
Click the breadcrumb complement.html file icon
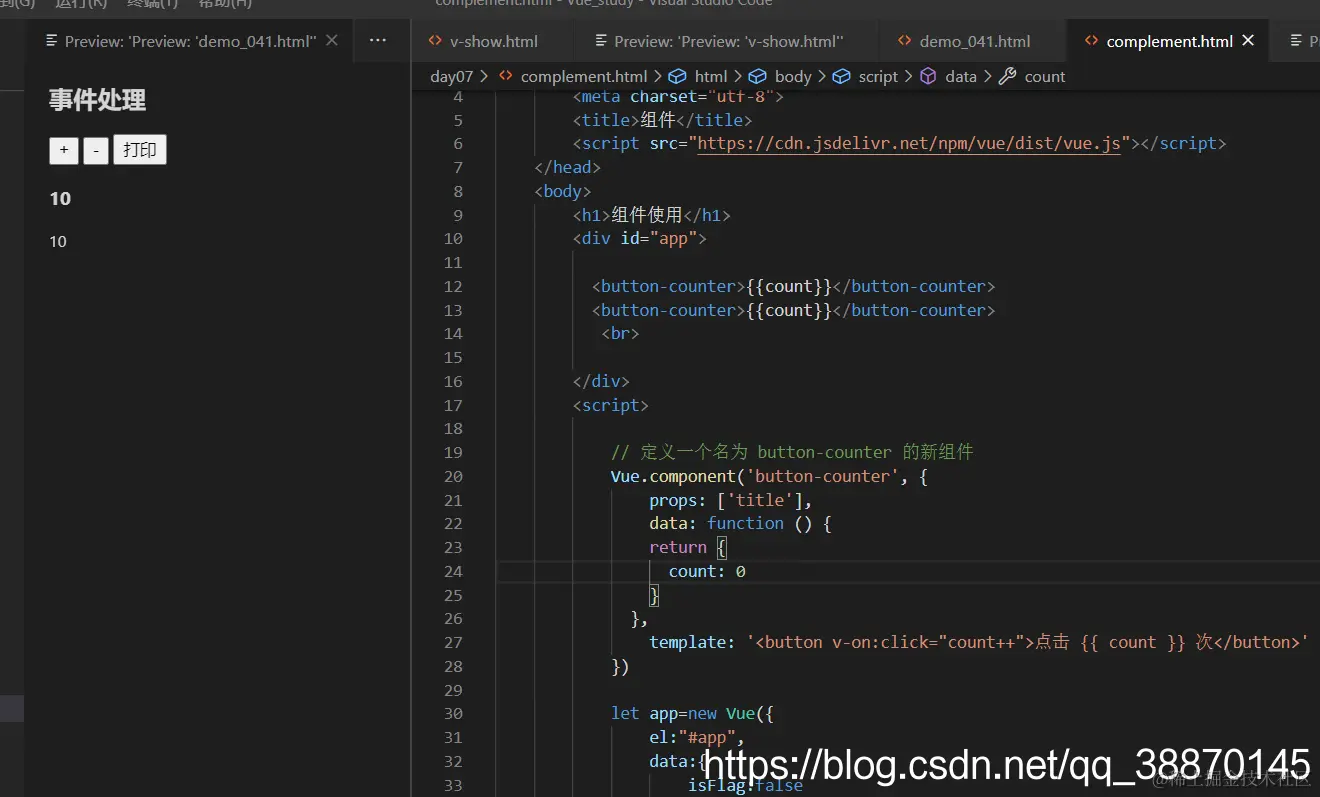point(506,76)
